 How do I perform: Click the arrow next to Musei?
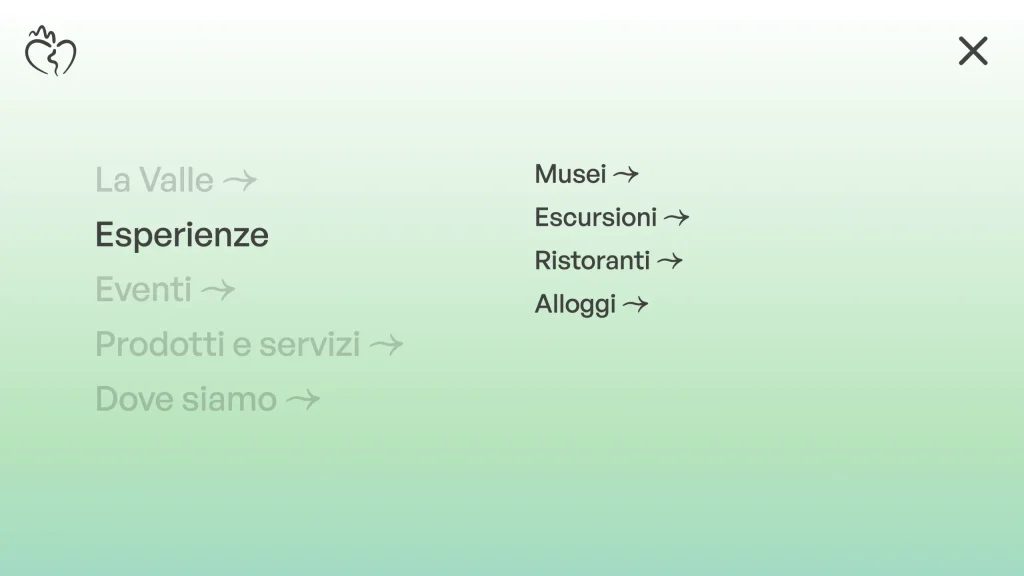pos(626,174)
